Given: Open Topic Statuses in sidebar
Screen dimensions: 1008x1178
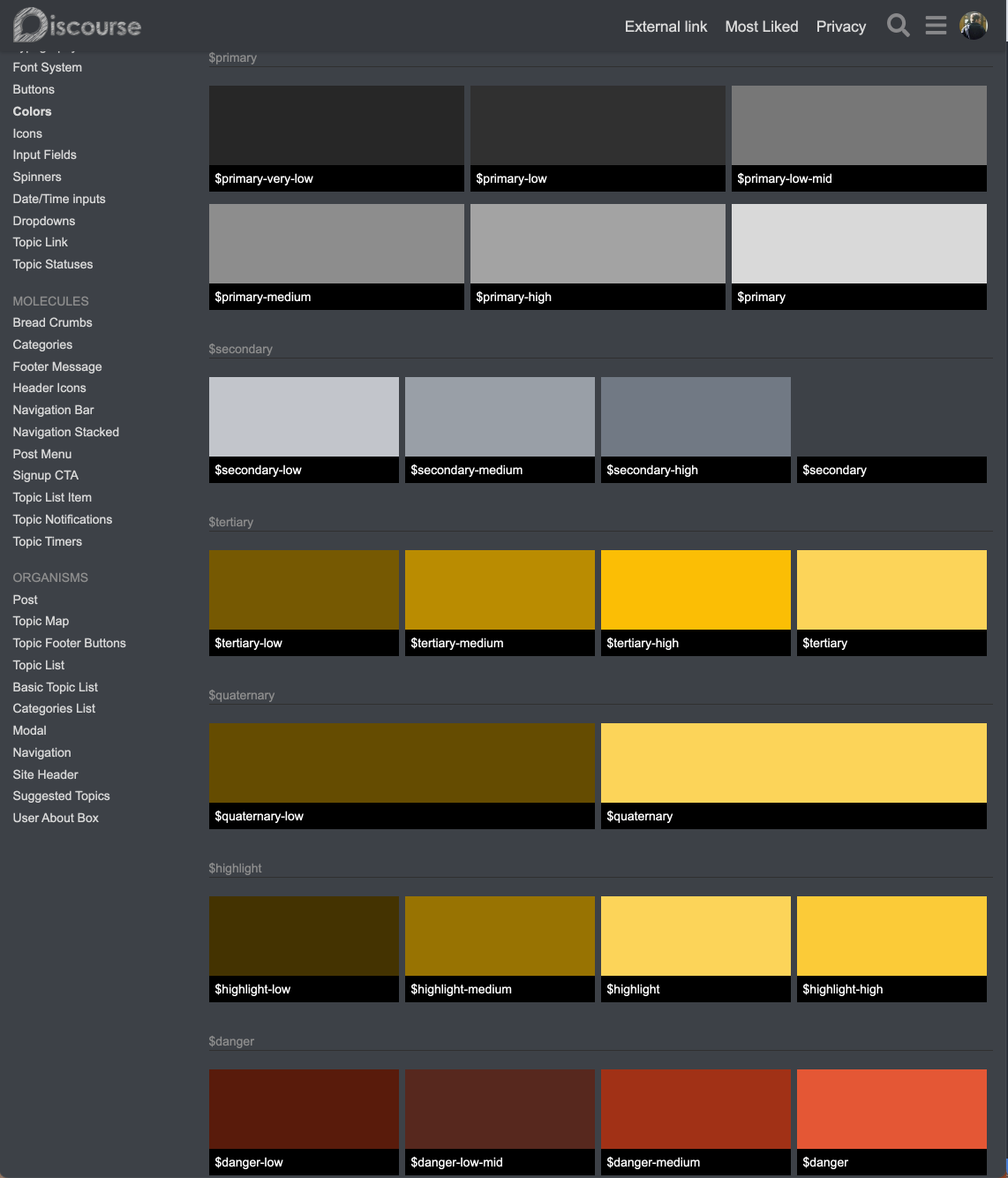Looking at the screenshot, I should (x=53, y=264).
